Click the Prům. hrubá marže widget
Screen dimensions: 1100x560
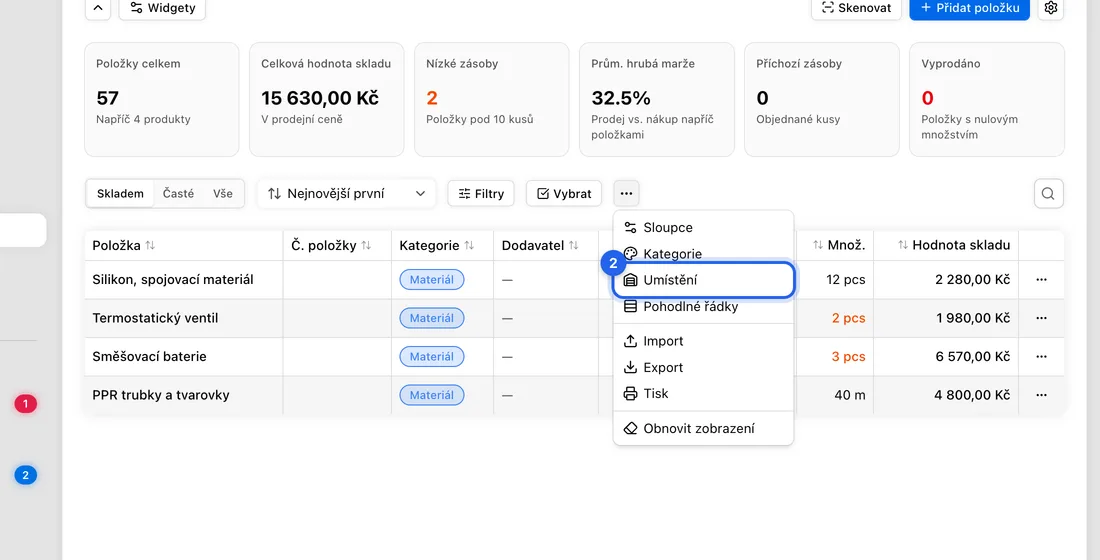[x=657, y=99]
